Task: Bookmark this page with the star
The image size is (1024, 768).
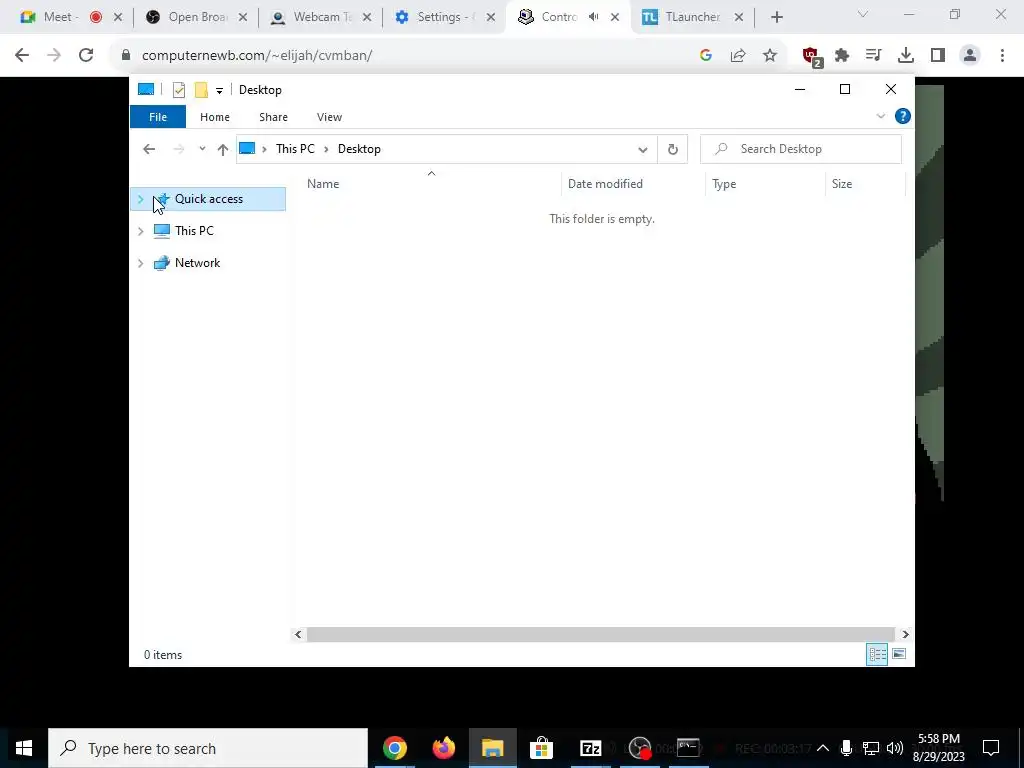Action: pyautogui.click(x=770, y=56)
